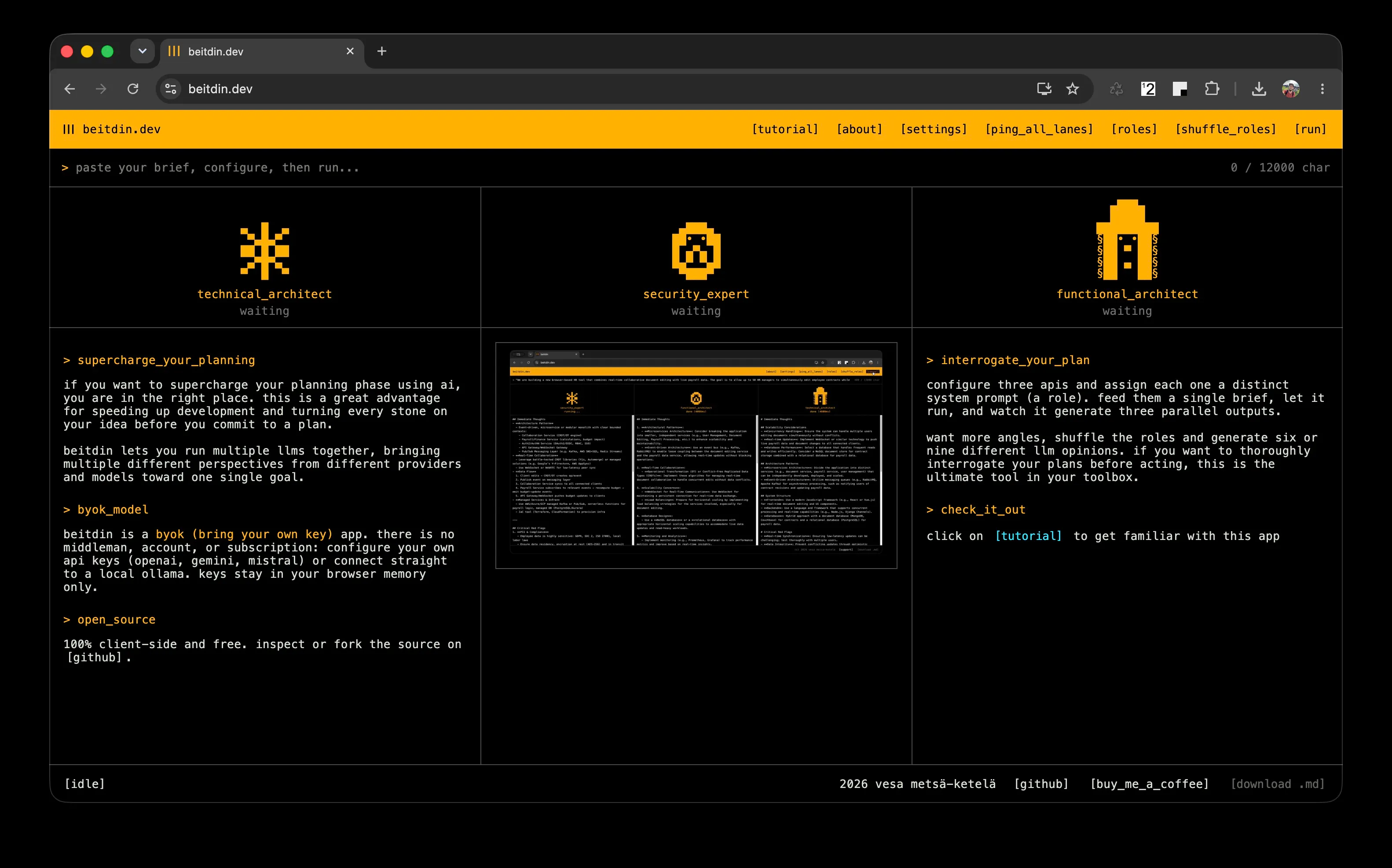Open the [about] menu item

[x=859, y=129]
